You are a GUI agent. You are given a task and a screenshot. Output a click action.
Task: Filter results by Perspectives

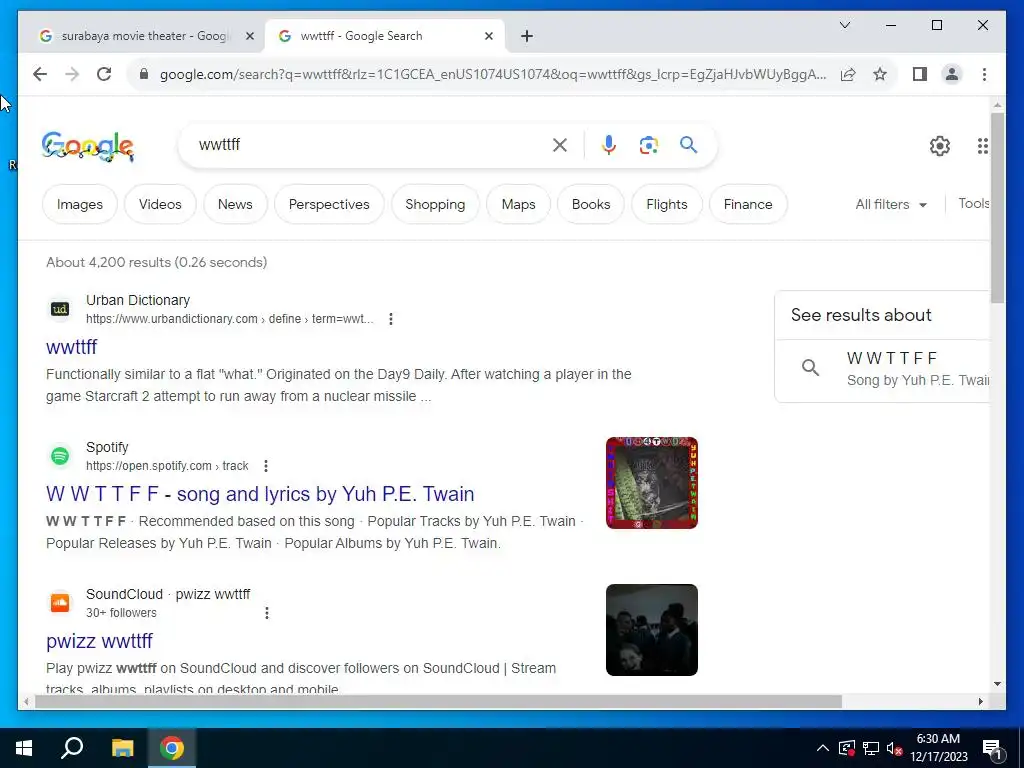[x=329, y=204]
